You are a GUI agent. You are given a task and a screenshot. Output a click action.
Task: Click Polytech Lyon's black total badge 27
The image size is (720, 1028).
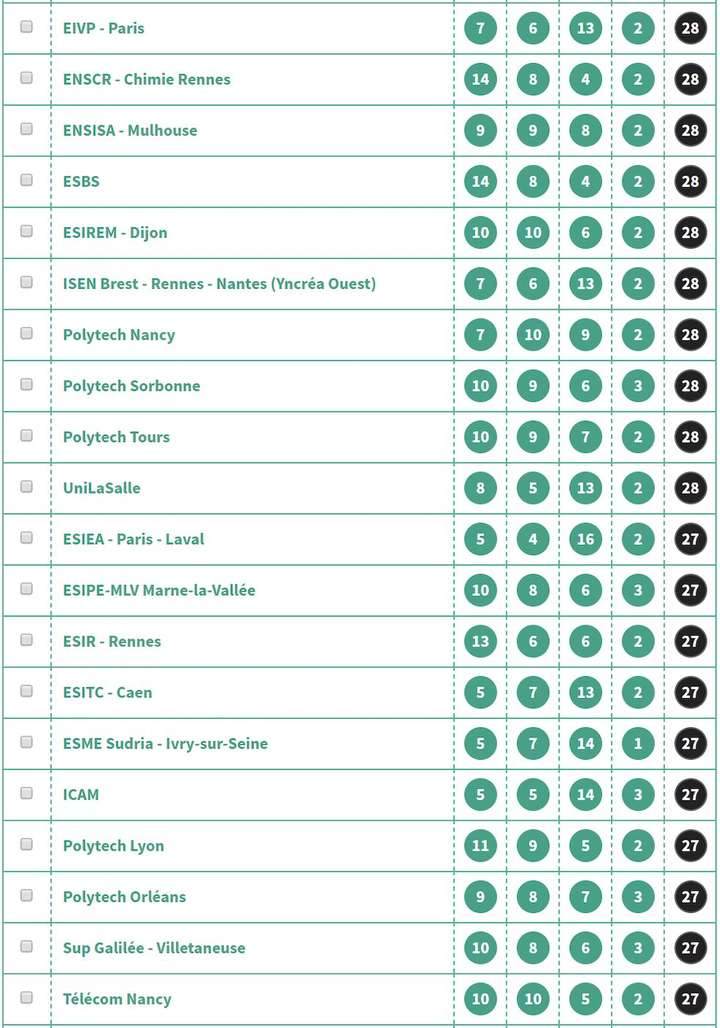coord(690,845)
